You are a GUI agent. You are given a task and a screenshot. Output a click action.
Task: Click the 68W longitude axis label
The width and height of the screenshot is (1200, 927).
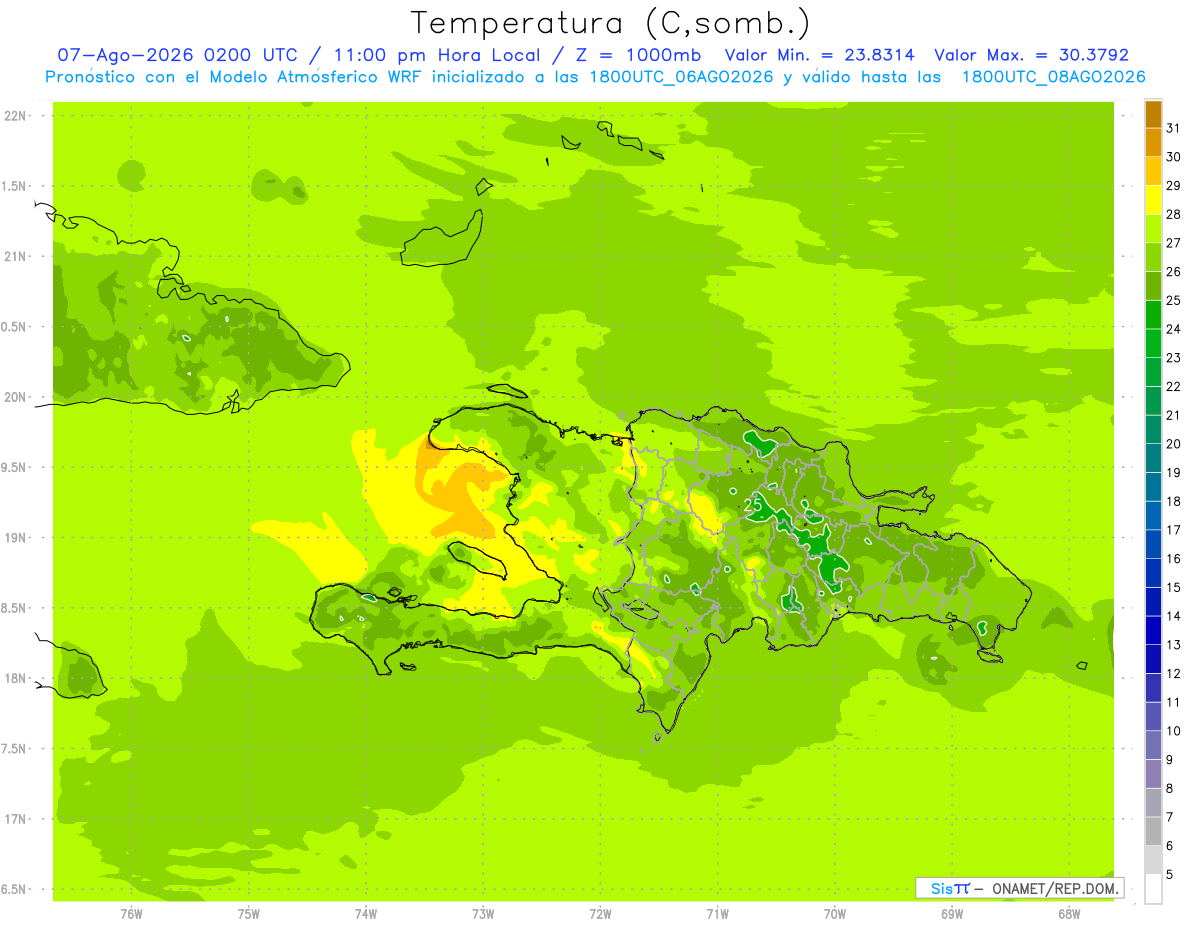coord(1069,914)
